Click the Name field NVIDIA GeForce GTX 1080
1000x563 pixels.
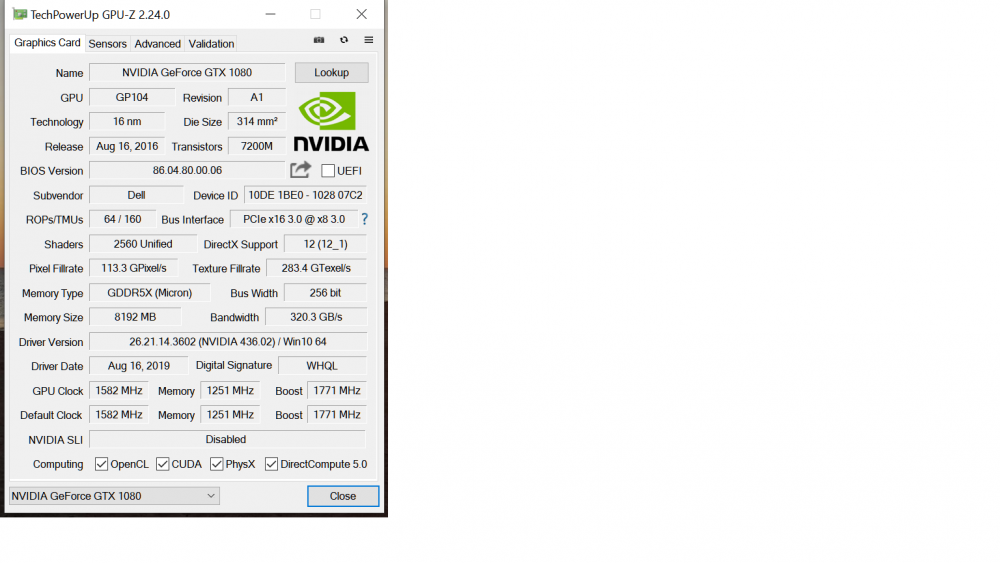187,73
